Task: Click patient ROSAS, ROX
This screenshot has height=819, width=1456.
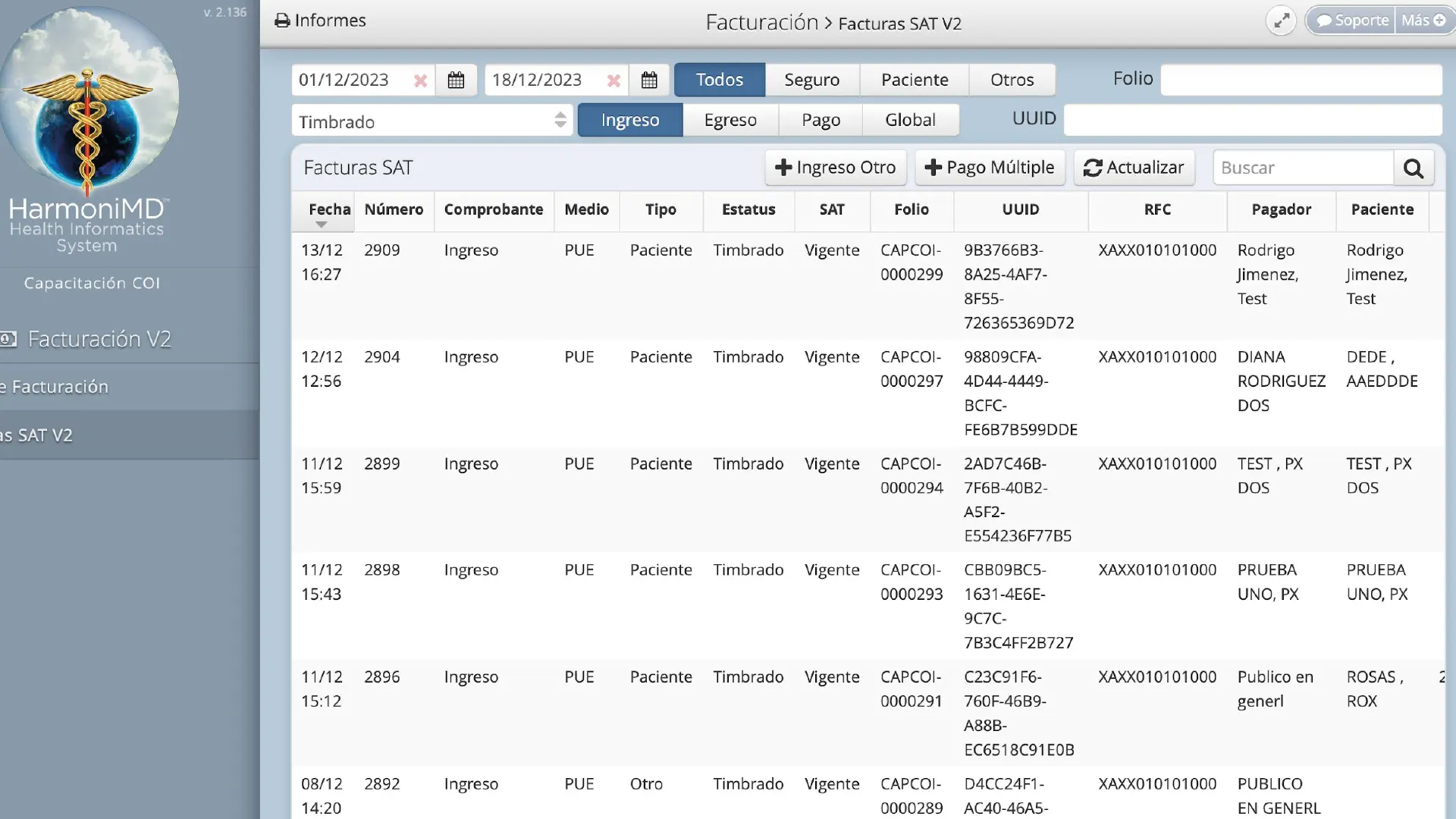Action: click(x=1375, y=689)
